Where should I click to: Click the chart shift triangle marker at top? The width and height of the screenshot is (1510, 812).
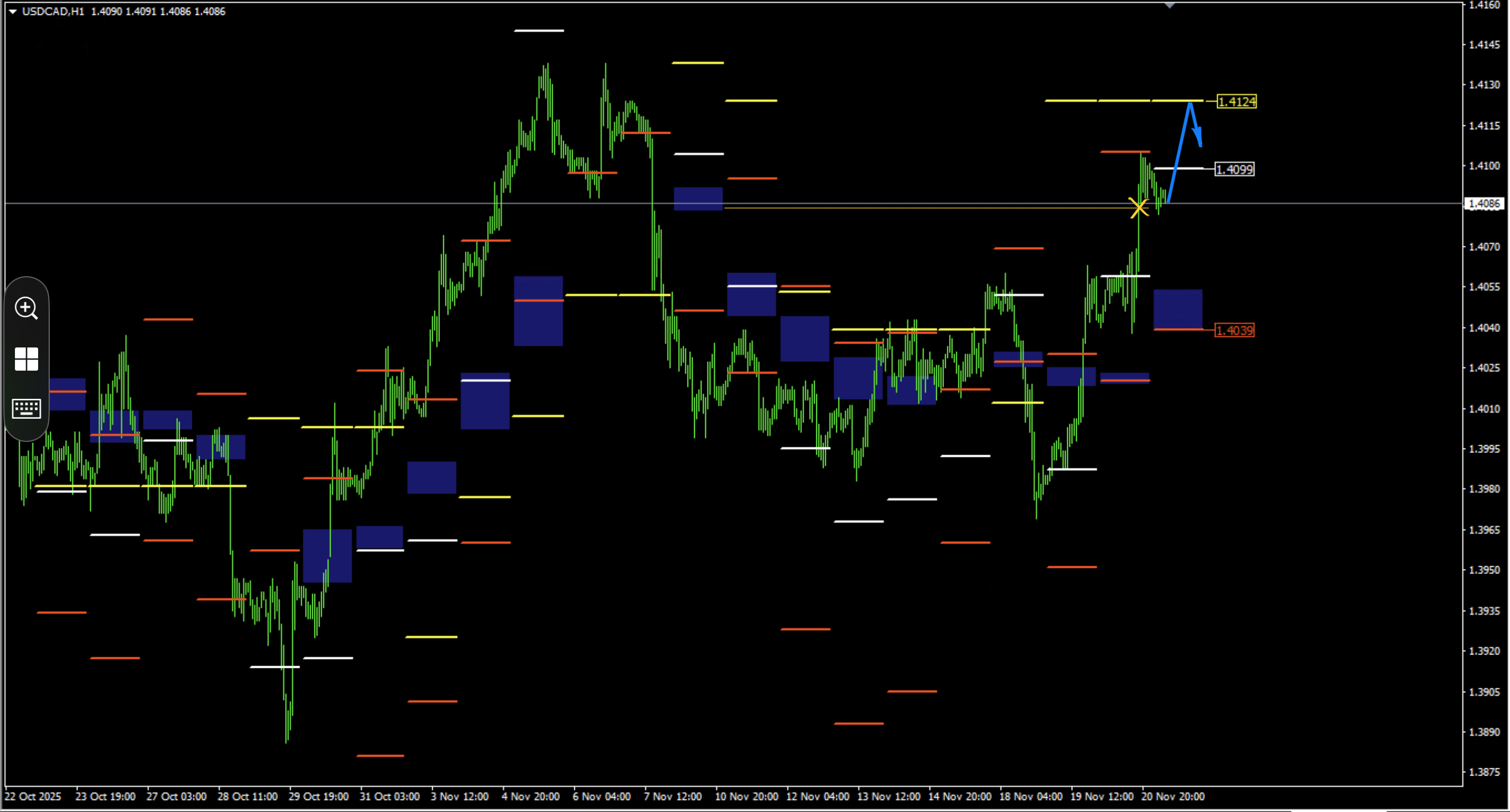pos(1170,6)
